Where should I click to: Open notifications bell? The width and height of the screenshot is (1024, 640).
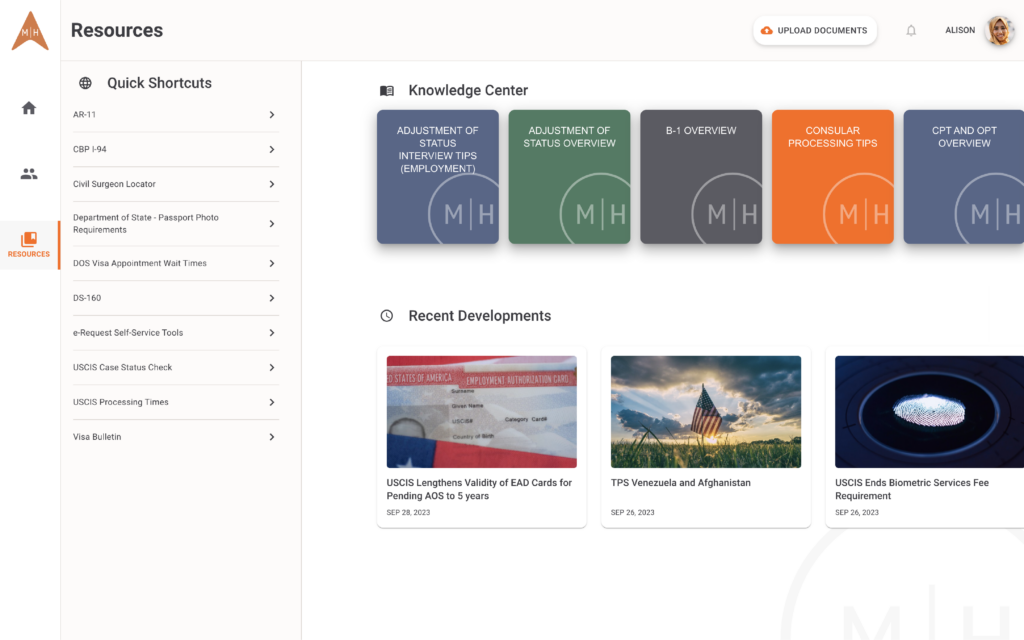[x=911, y=31]
